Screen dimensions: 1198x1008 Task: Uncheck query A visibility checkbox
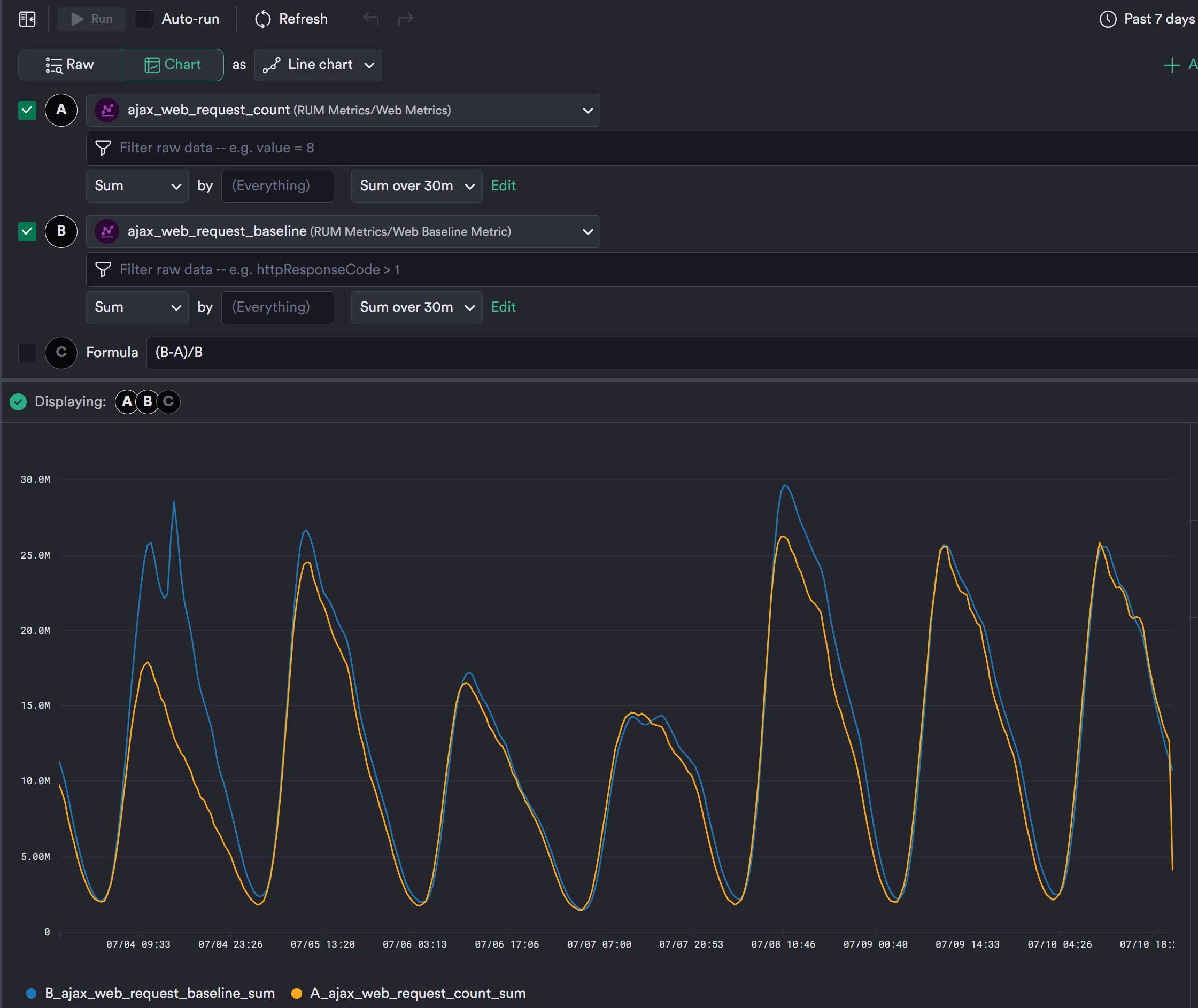(27, 110)
